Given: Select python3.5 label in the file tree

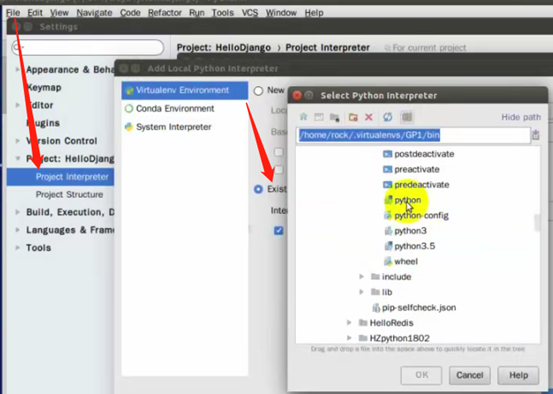Looking at the screenshot, I should click(x=414, y=246).
